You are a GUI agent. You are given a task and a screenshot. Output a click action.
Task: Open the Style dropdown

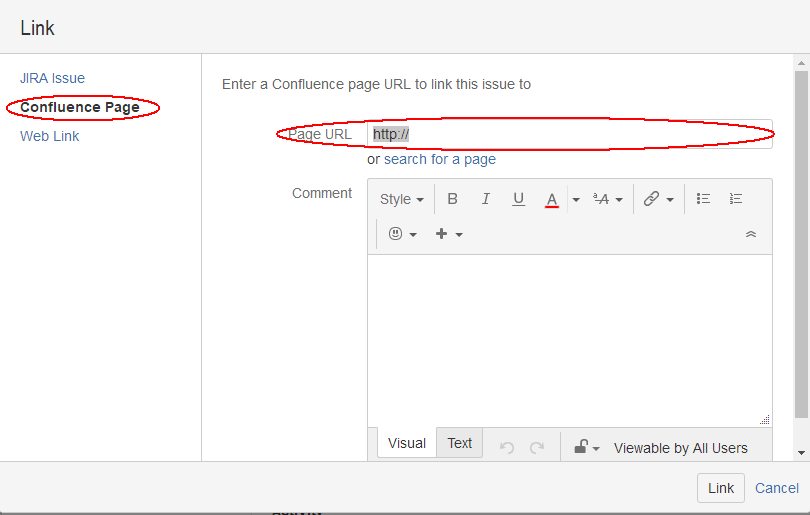pos(401,199)
